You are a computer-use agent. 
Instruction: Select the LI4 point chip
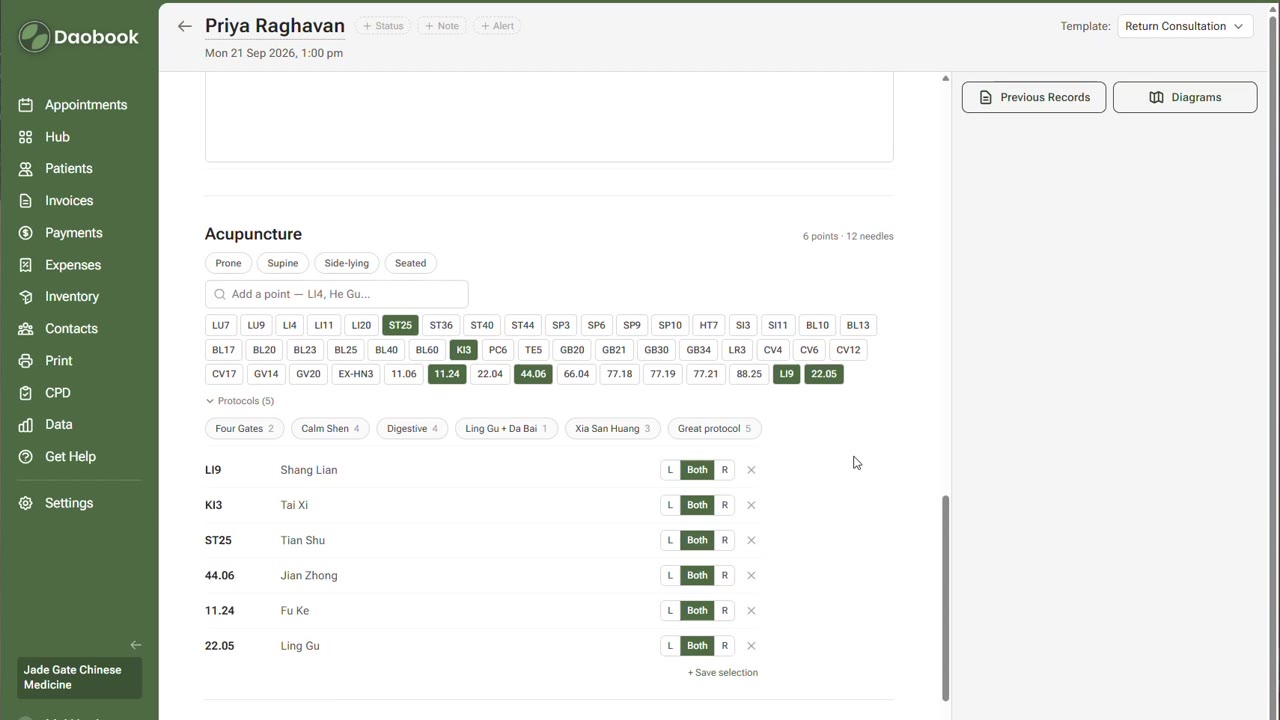pos(289,325)
